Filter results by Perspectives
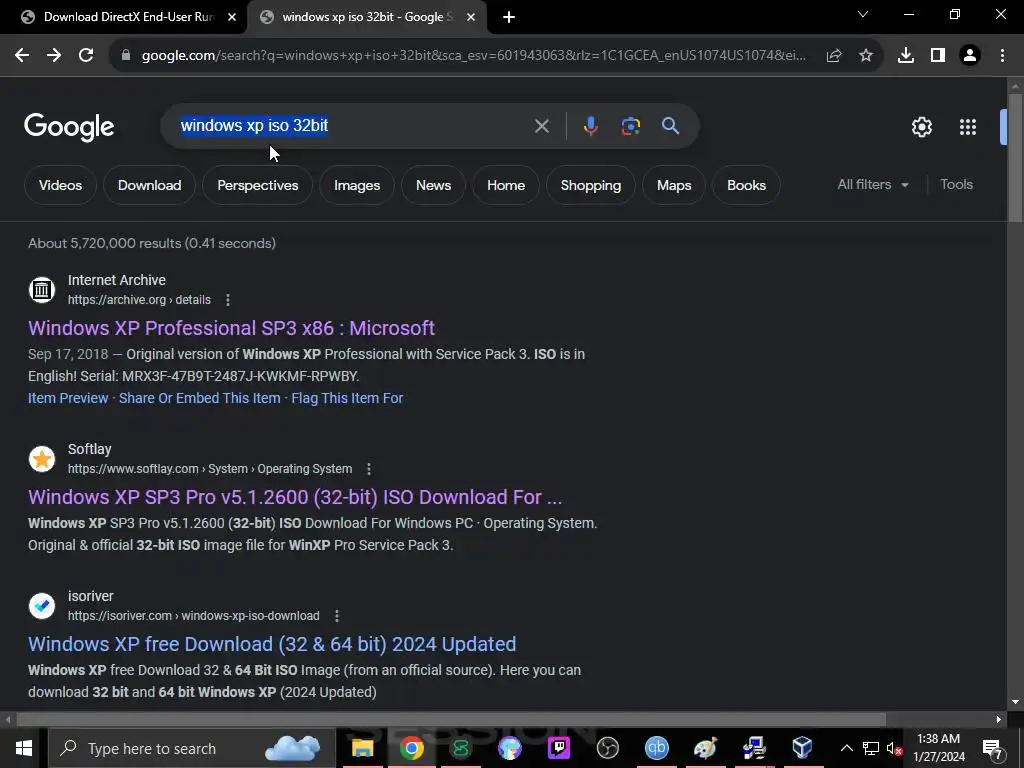Image resolution: width=1024 pixels, height=768 pixels. point(257,185)
